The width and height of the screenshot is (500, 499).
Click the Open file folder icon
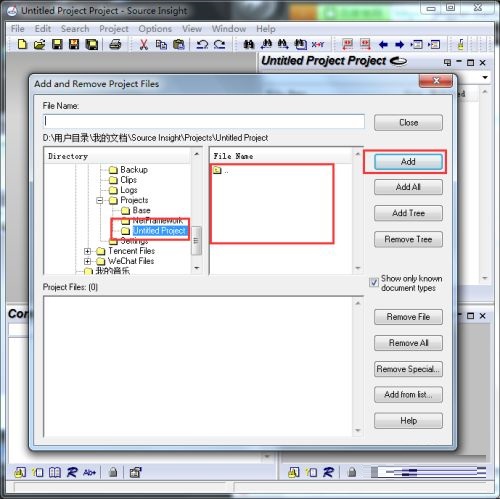coord(39,44)
